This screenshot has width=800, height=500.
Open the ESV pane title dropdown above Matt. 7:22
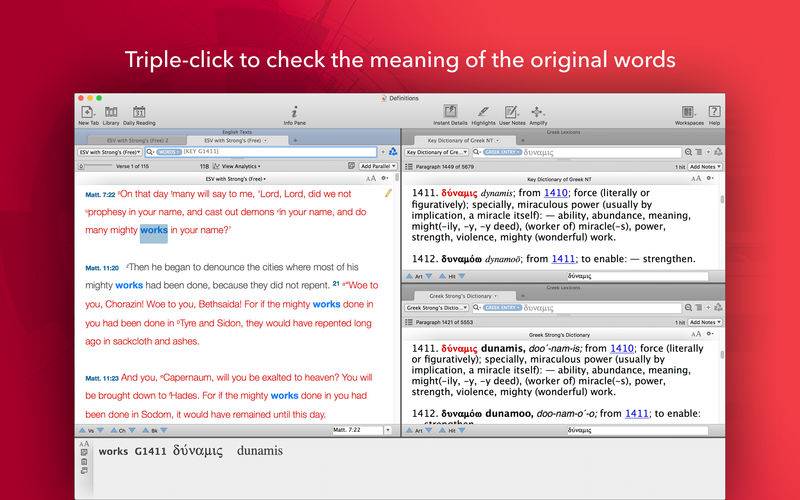click(x=236, y=179)
